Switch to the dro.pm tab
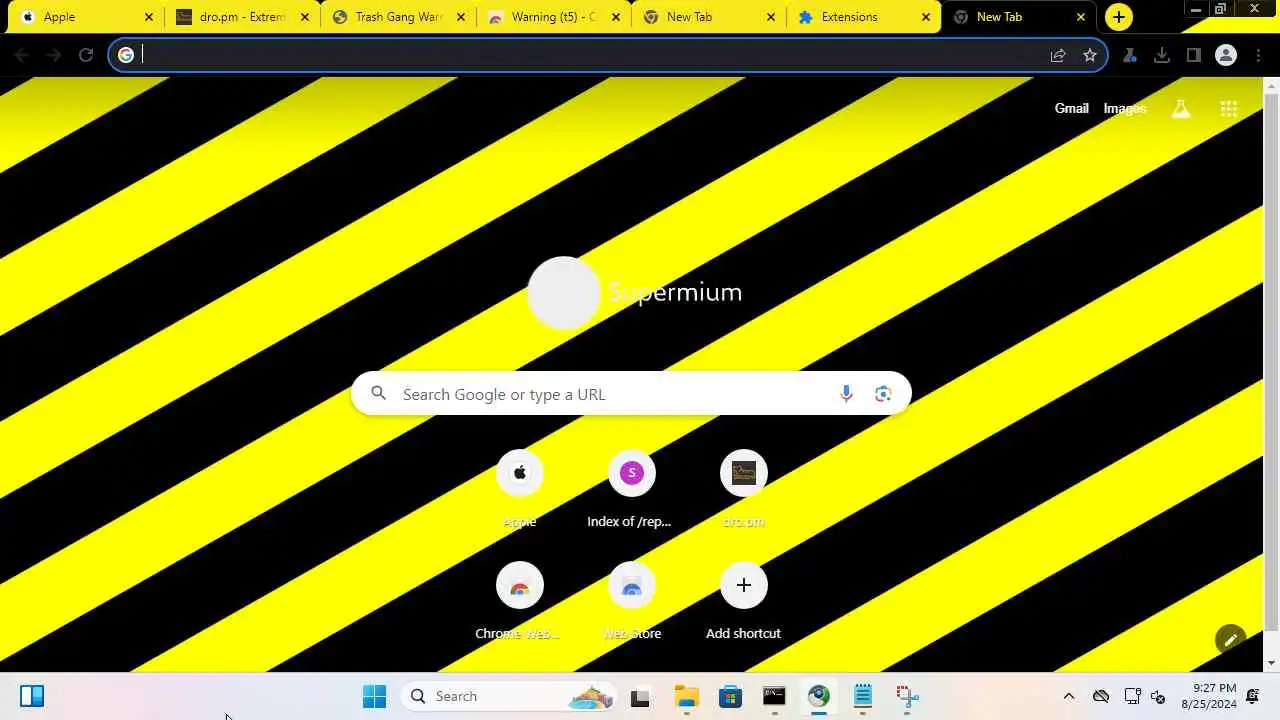The image size is (1280, 720). 243,17
